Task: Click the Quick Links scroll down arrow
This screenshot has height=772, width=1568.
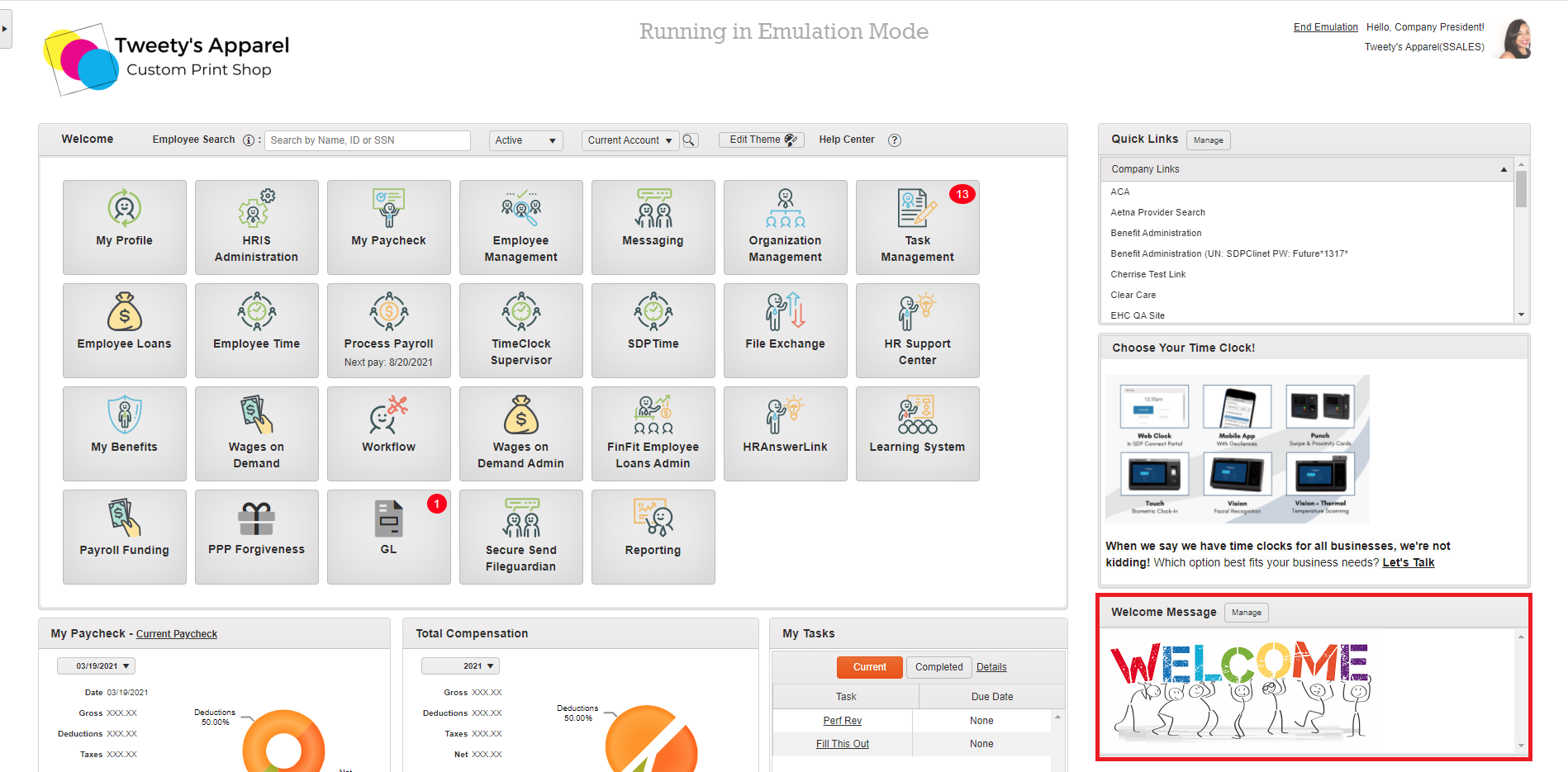Action: 1521,315
